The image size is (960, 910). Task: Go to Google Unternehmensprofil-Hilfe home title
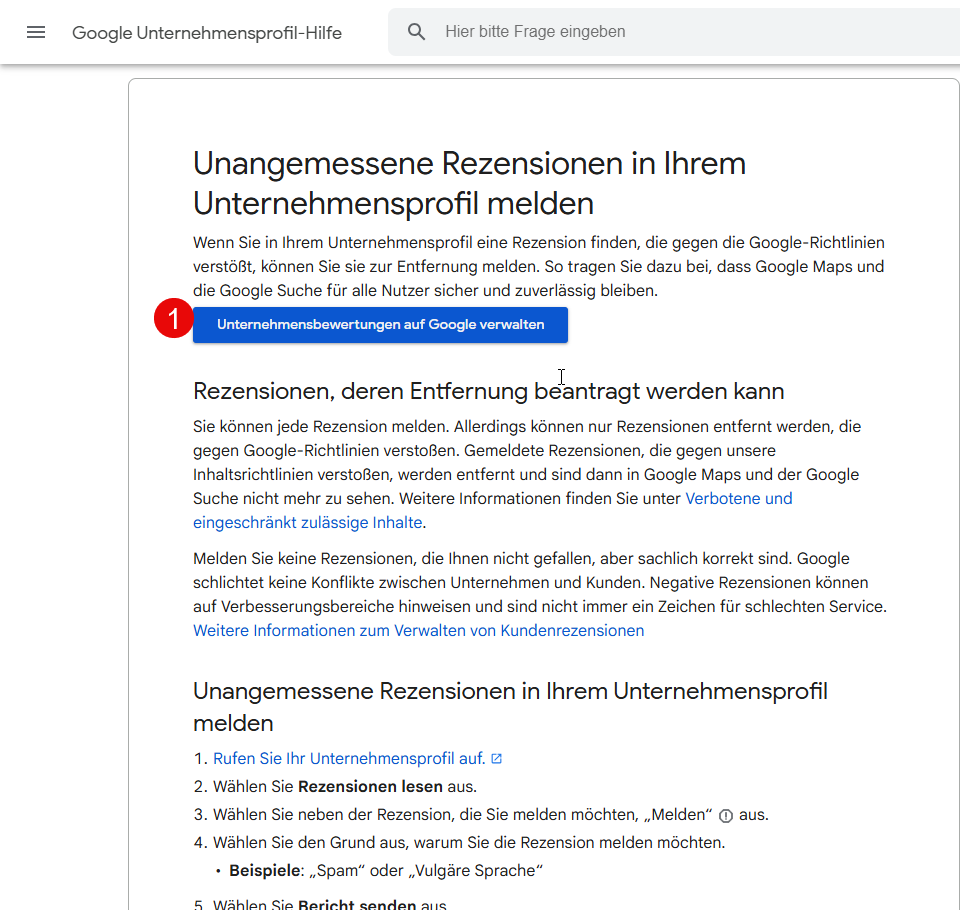click(x=207, y=33)
